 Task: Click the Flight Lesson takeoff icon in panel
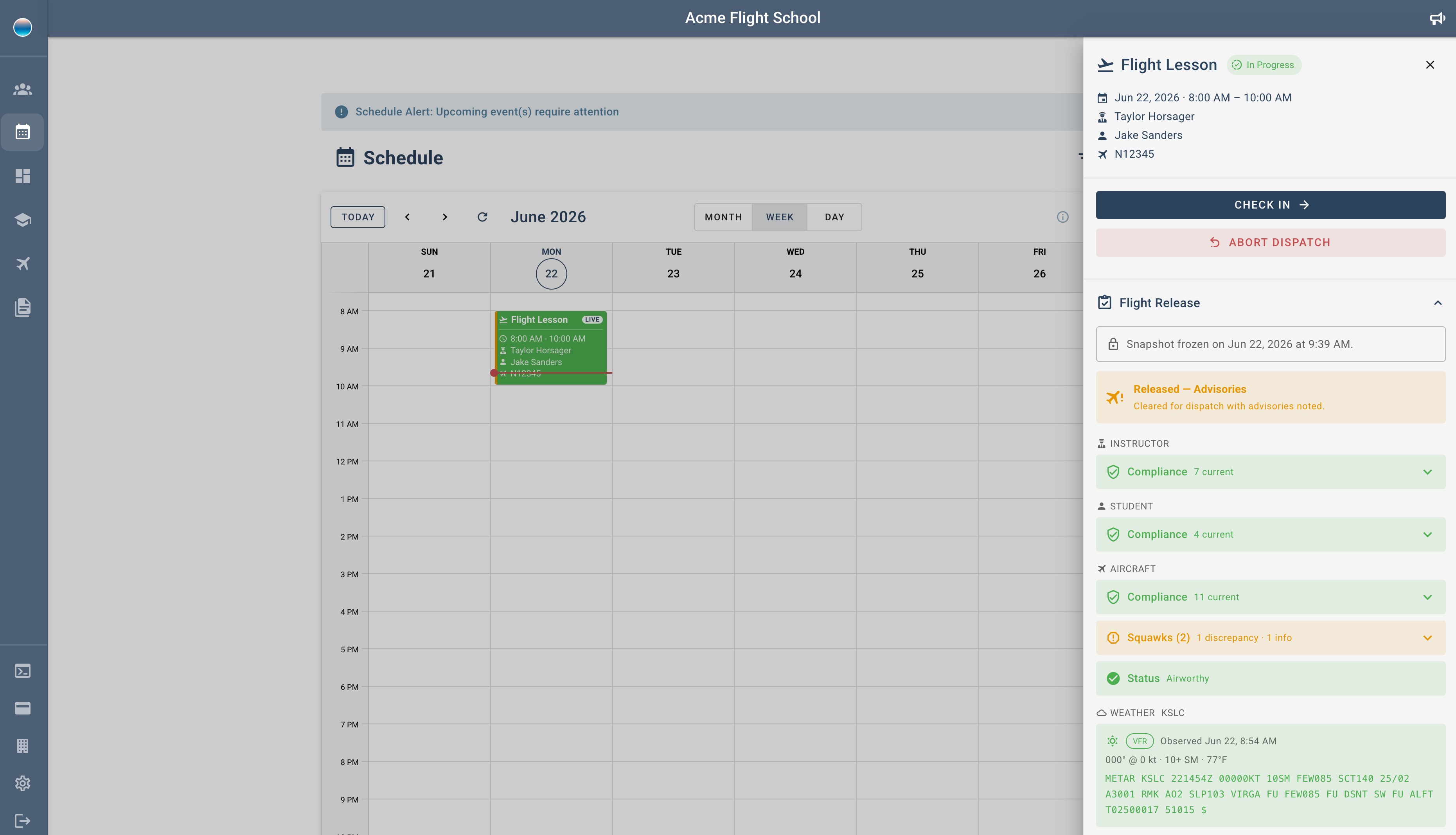[1105, 65]
